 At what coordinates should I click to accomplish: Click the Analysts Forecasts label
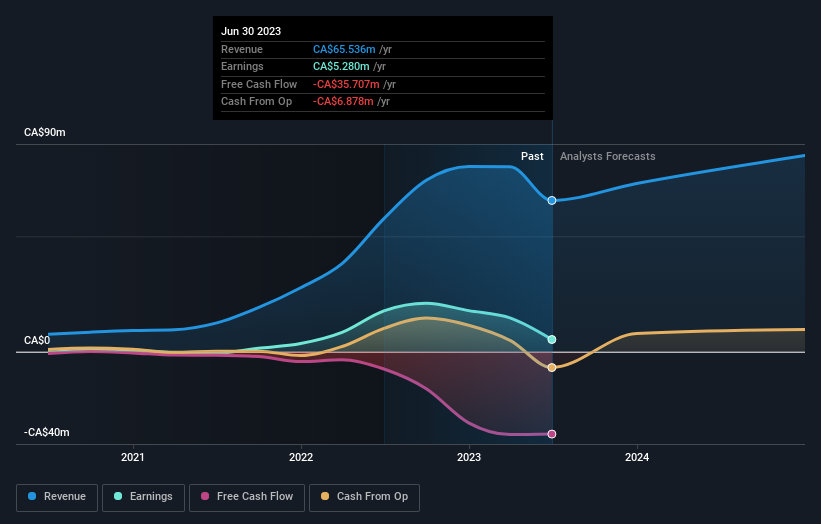tap(607, 157)
